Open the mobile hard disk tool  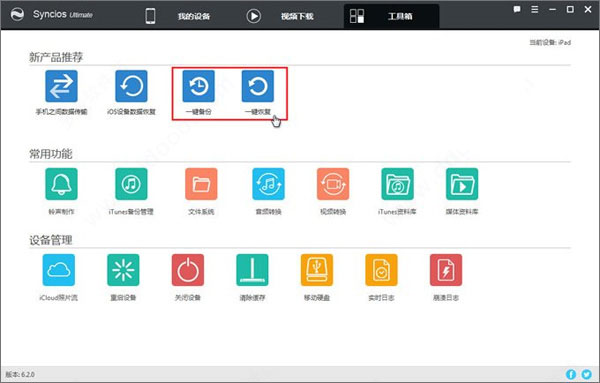(x=317, y=270)
